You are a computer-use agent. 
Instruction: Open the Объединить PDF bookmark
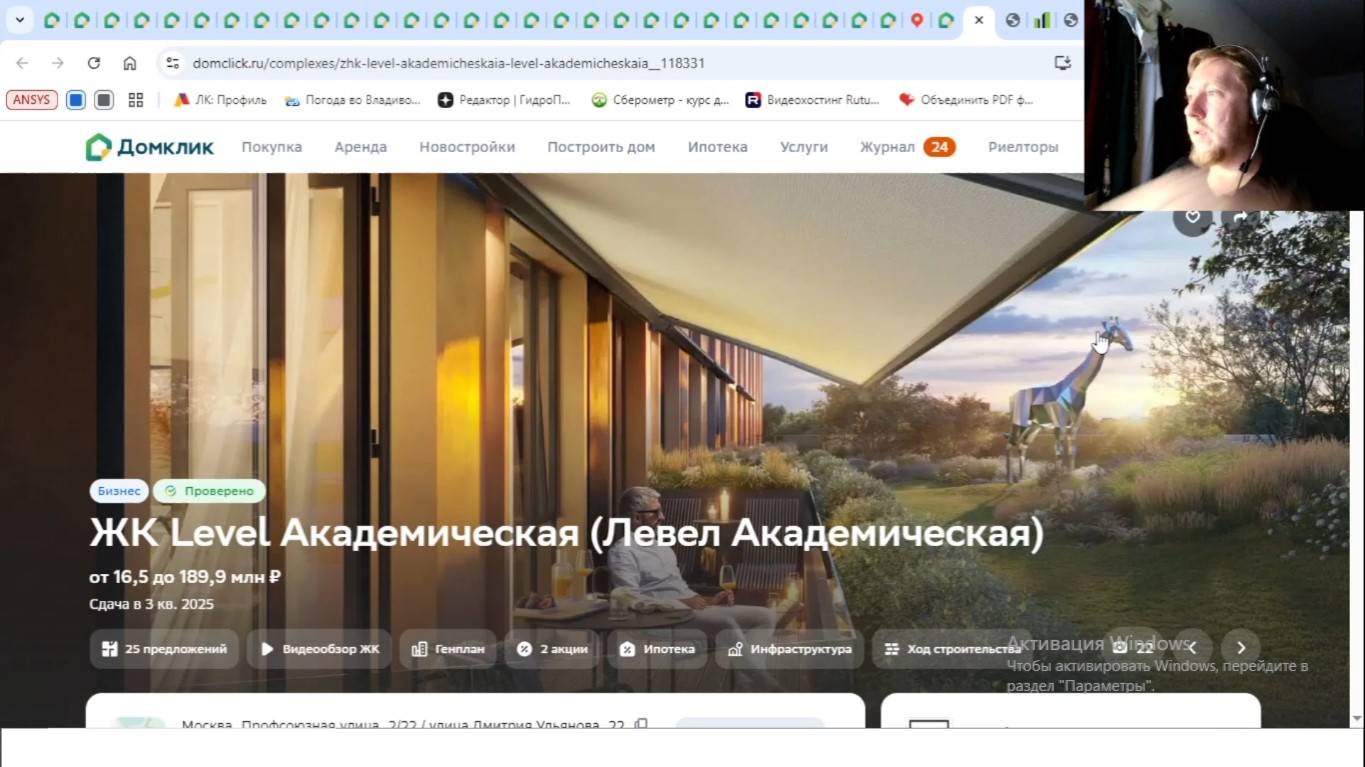[x=966, y=100]
